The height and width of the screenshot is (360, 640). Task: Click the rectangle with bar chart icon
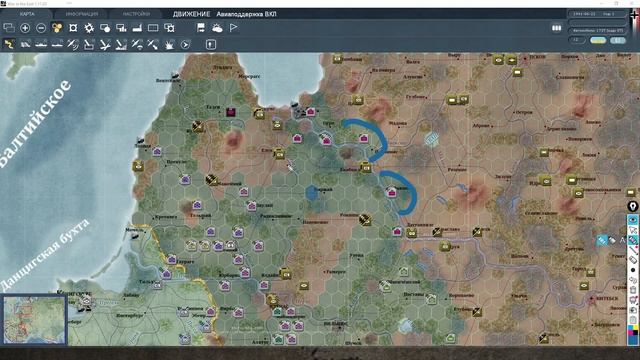[121, 28]
